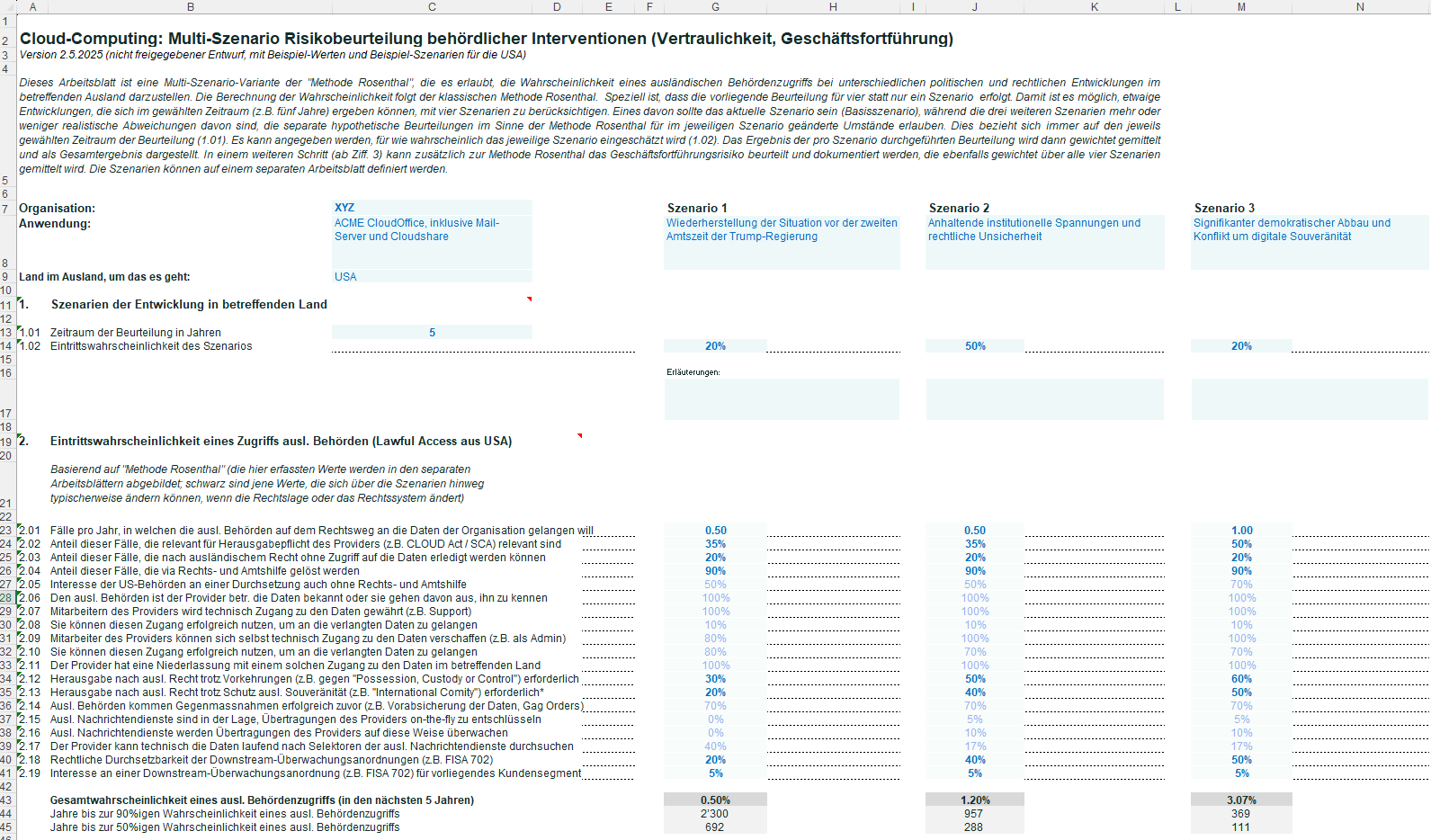Click the comment indicator near heading 1
1431x840 pixels.
pyautogui.click(x=529, y=299)
